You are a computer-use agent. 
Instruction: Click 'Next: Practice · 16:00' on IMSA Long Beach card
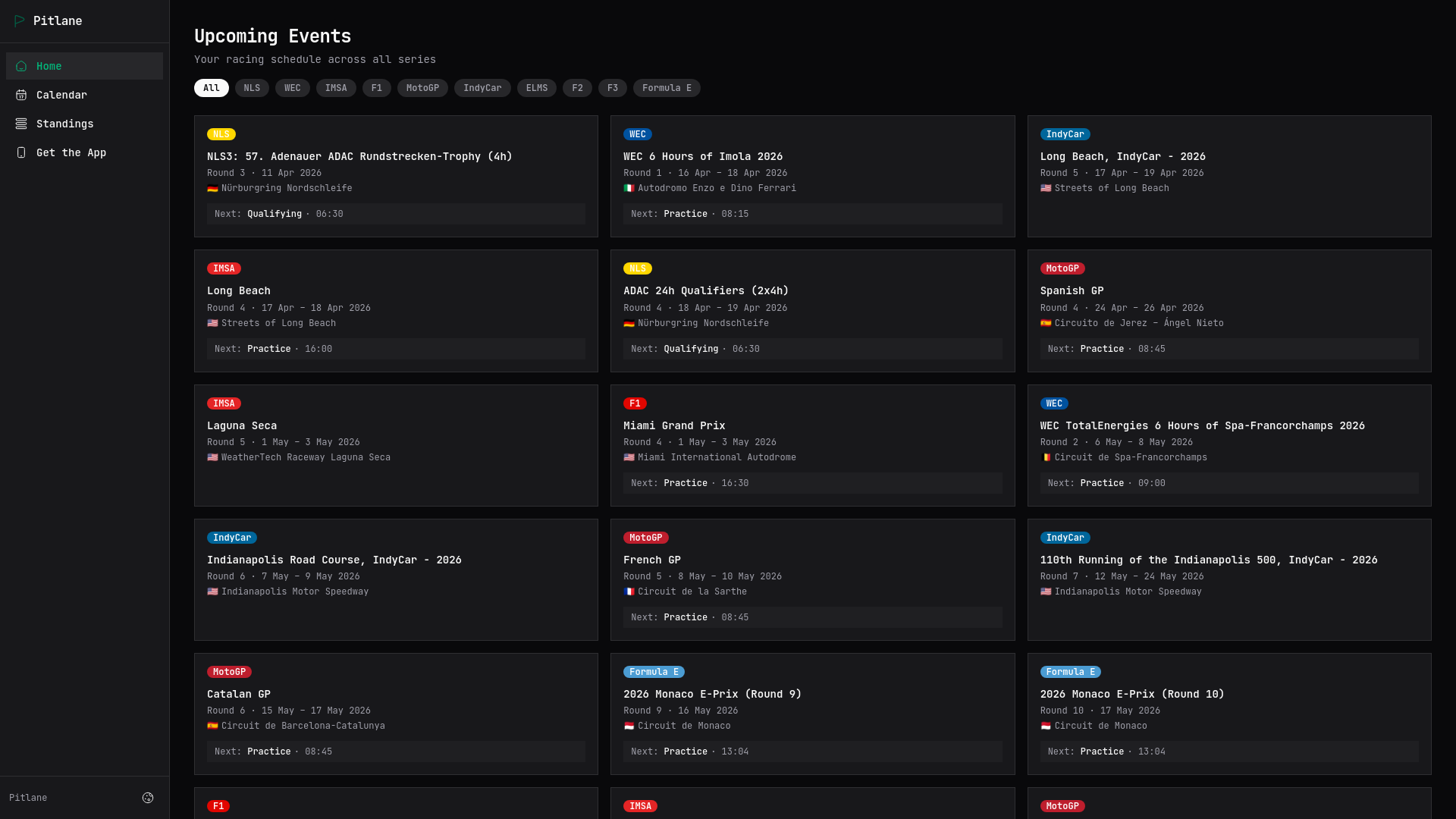coord(396,349)
